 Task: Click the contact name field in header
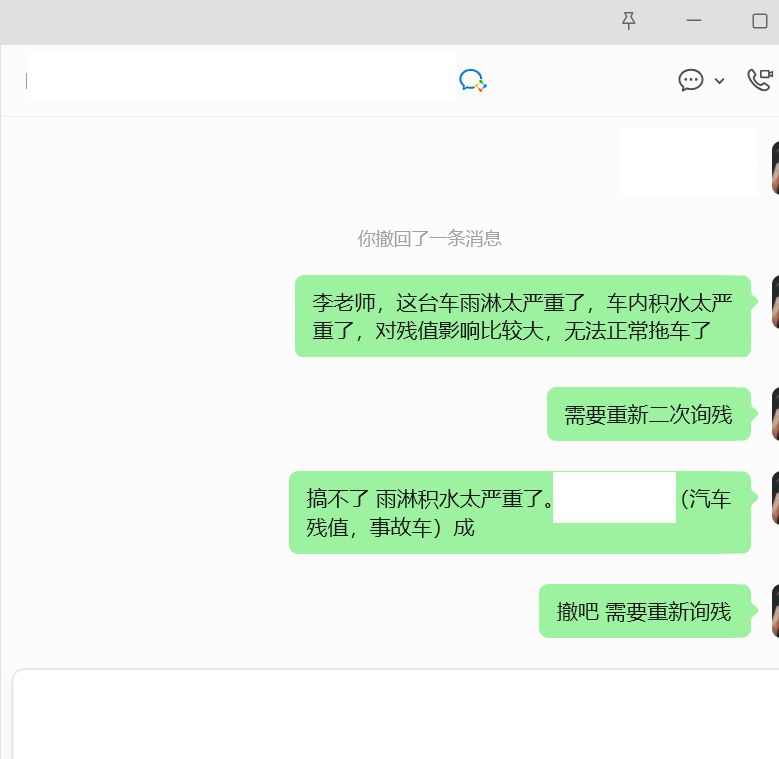240,78
